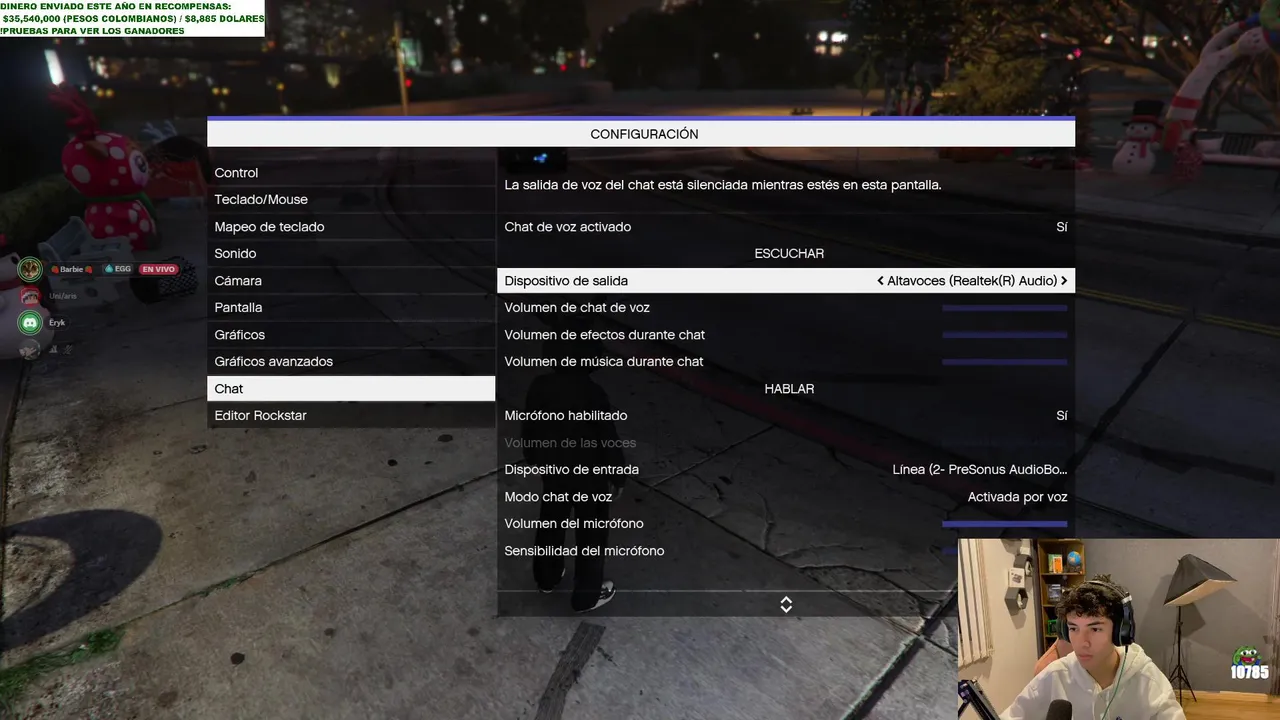The width and height of the screenshot is (1280, 720).
Task: Click the left arrow beside Altavoces output device
Action: [880, 281]
